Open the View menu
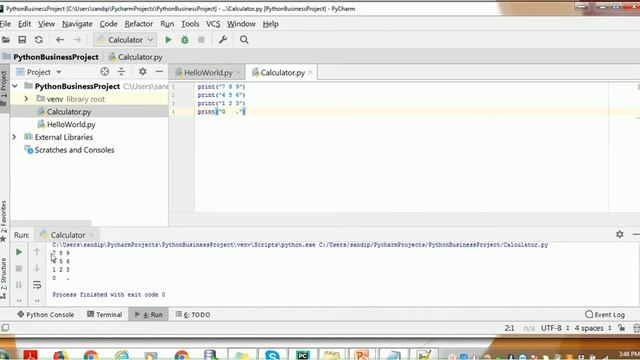This screenshot has width=640, height=360. 46,24
